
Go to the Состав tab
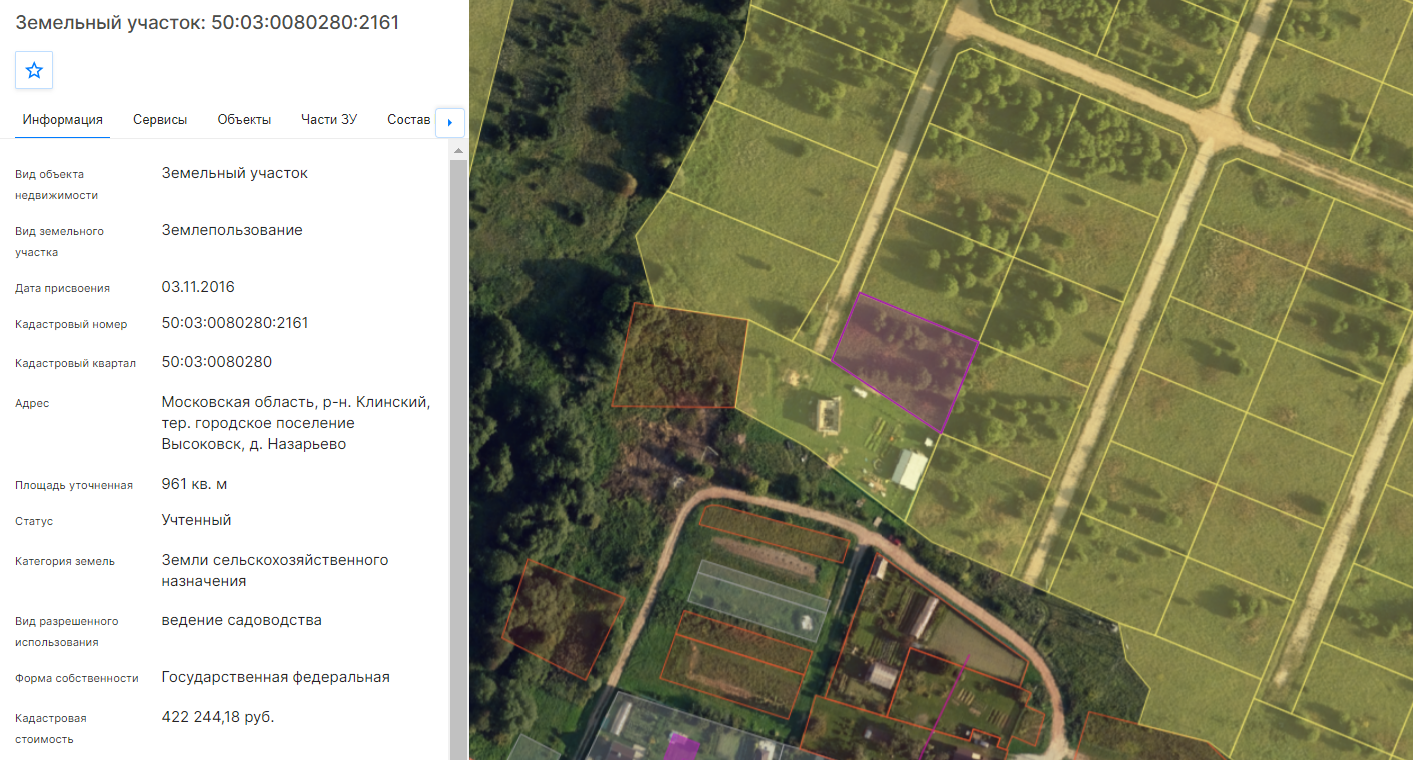[408, 119]
